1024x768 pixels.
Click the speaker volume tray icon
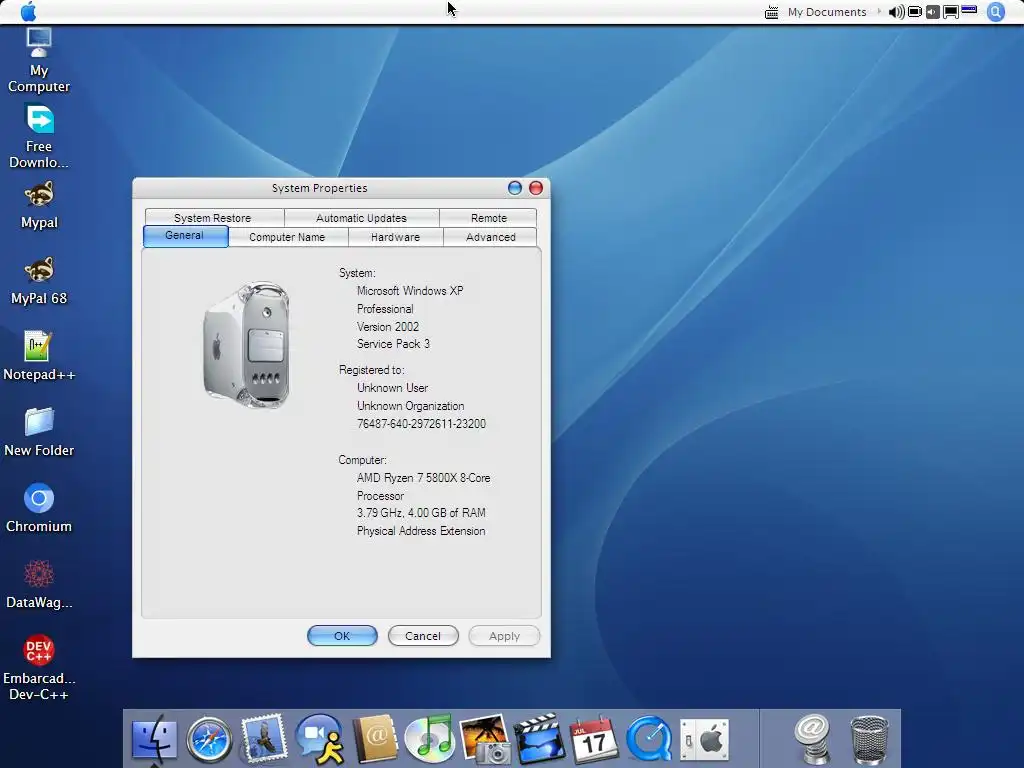point(897,12)
